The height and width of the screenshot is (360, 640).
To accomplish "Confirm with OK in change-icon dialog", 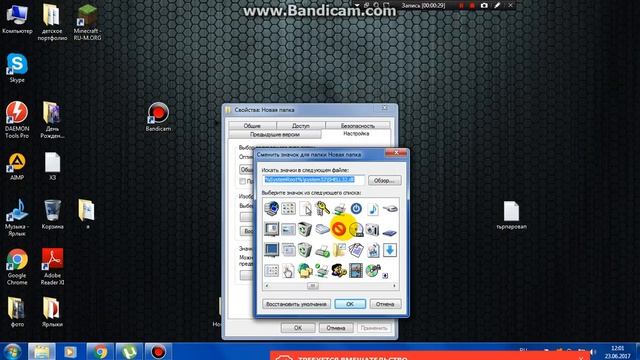I will coord(350,304).
